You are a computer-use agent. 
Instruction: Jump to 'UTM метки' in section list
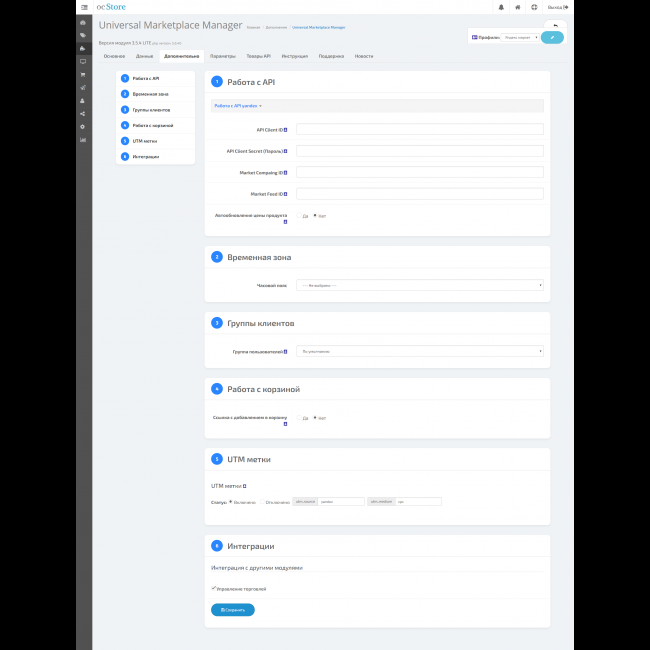tap(145, 141)
